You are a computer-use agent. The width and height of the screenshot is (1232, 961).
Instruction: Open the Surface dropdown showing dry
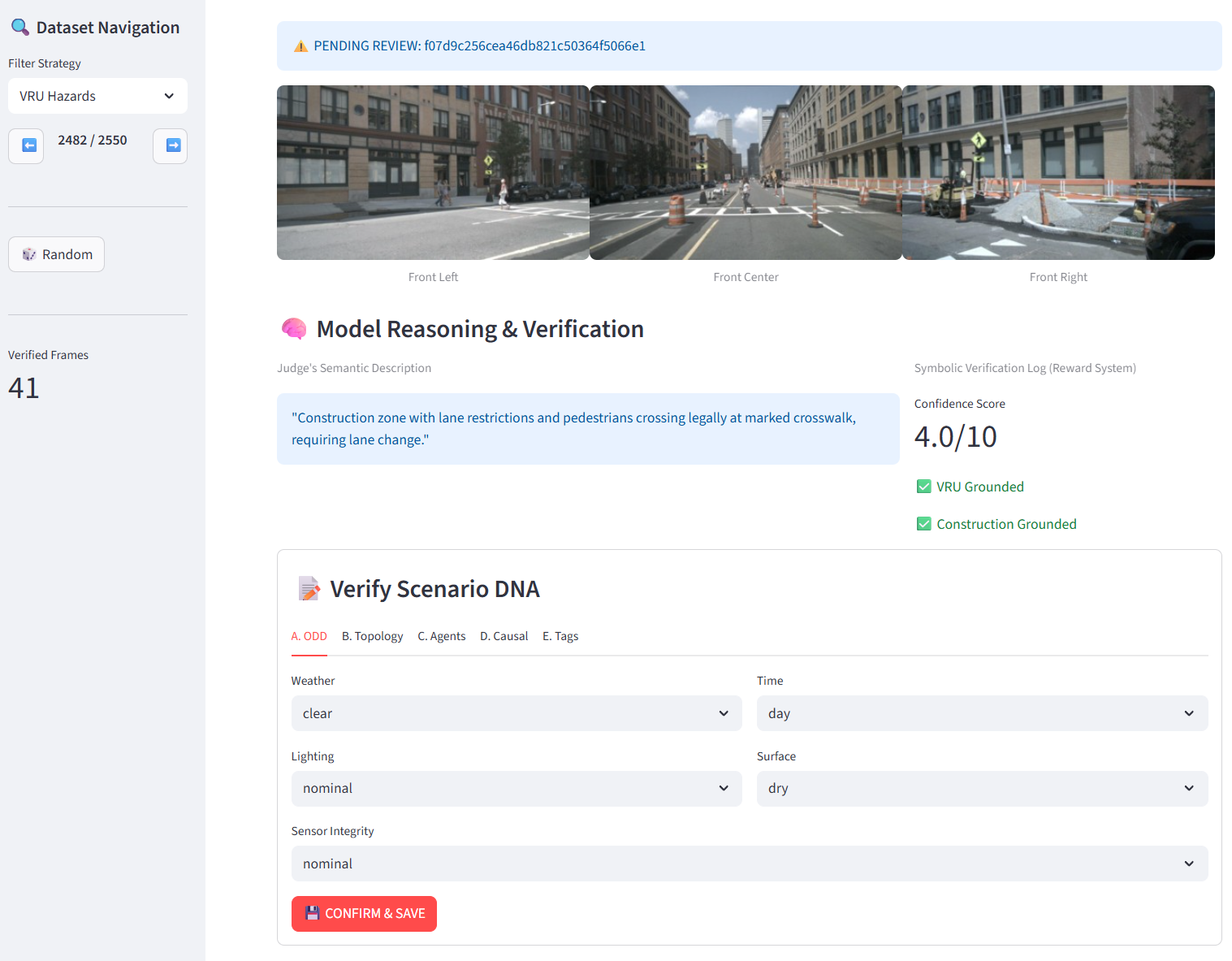coord(981,788)
